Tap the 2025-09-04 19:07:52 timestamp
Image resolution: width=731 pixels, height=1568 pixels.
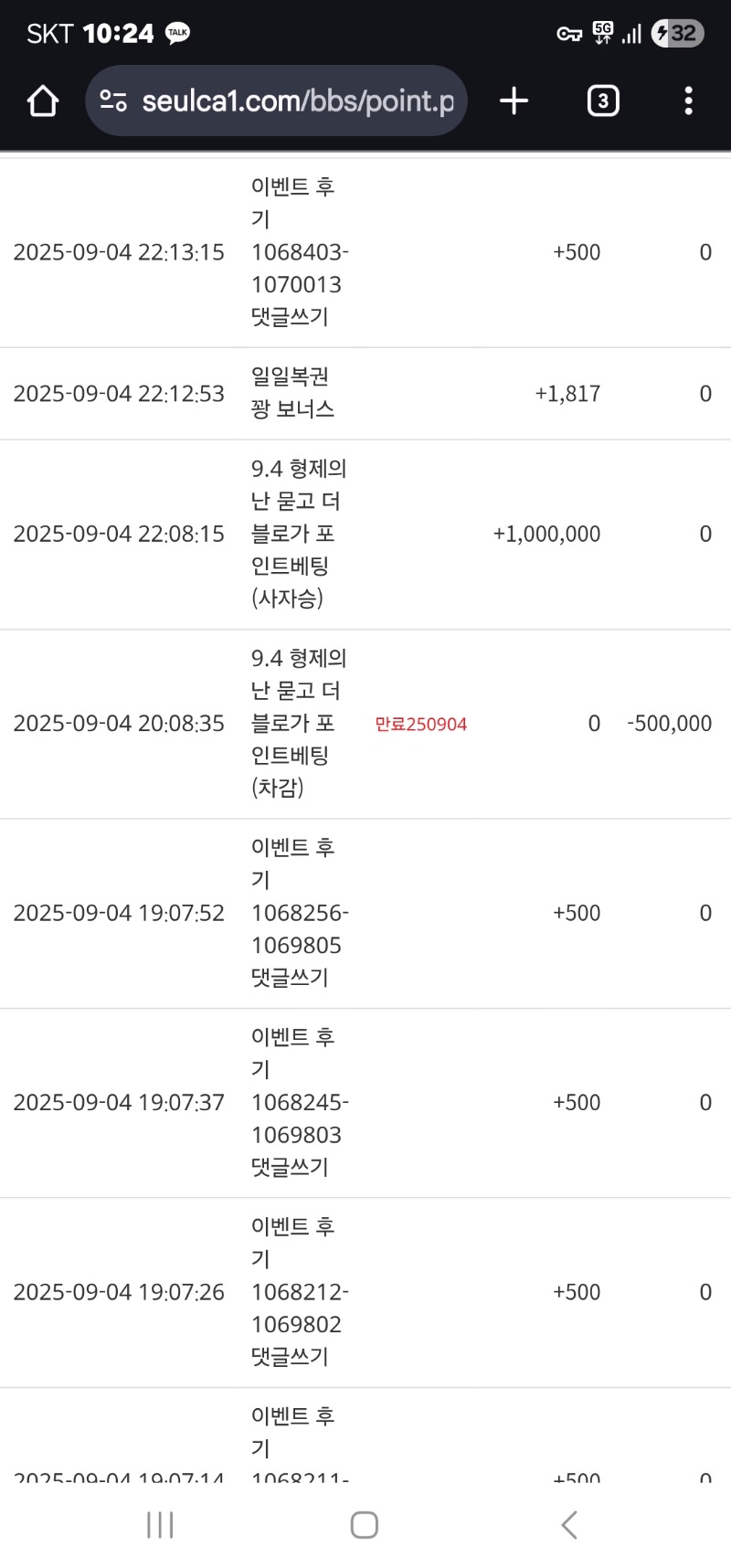point(119,913)
